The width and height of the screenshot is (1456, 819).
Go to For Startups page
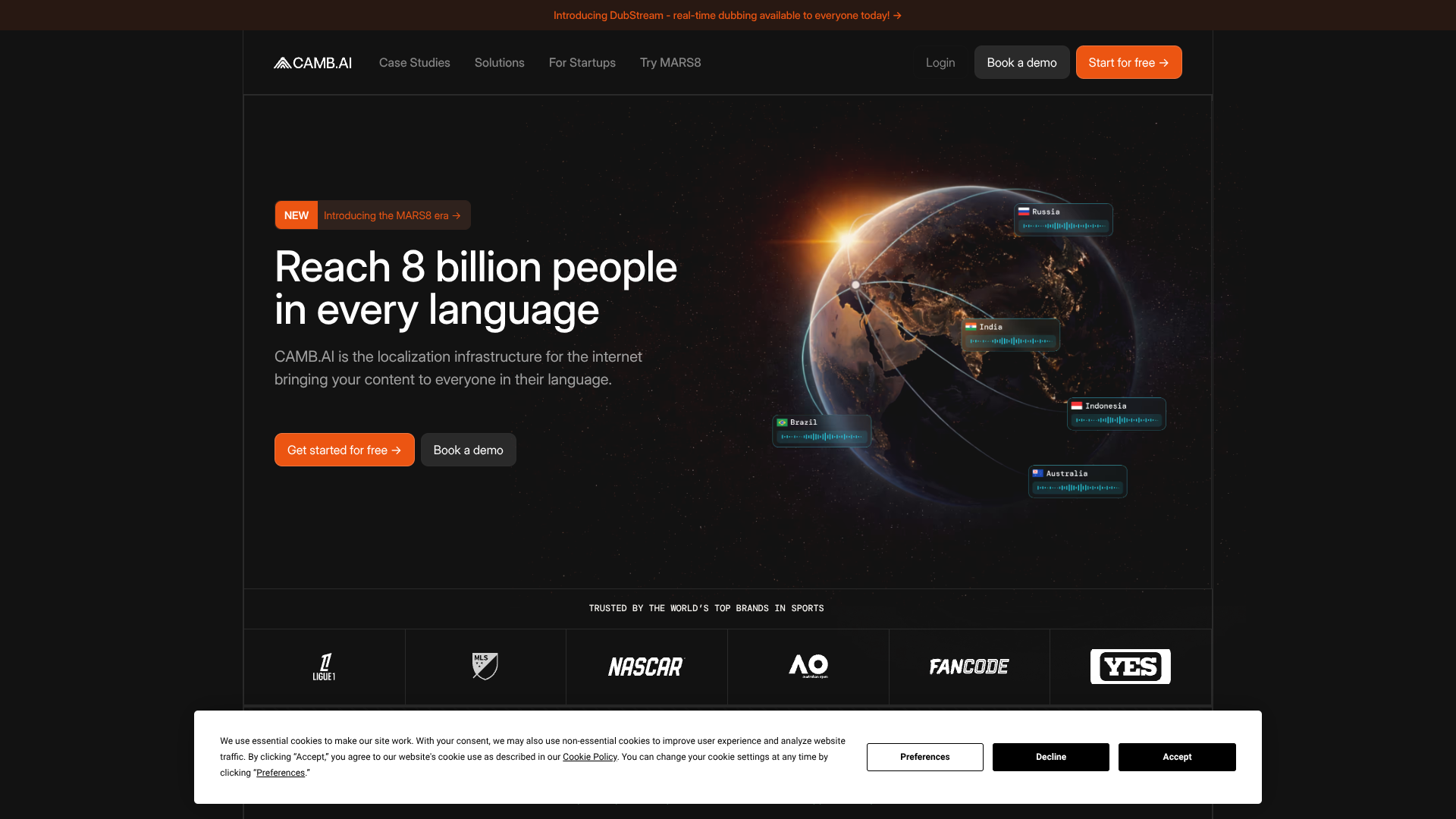(x=582, y=63)
